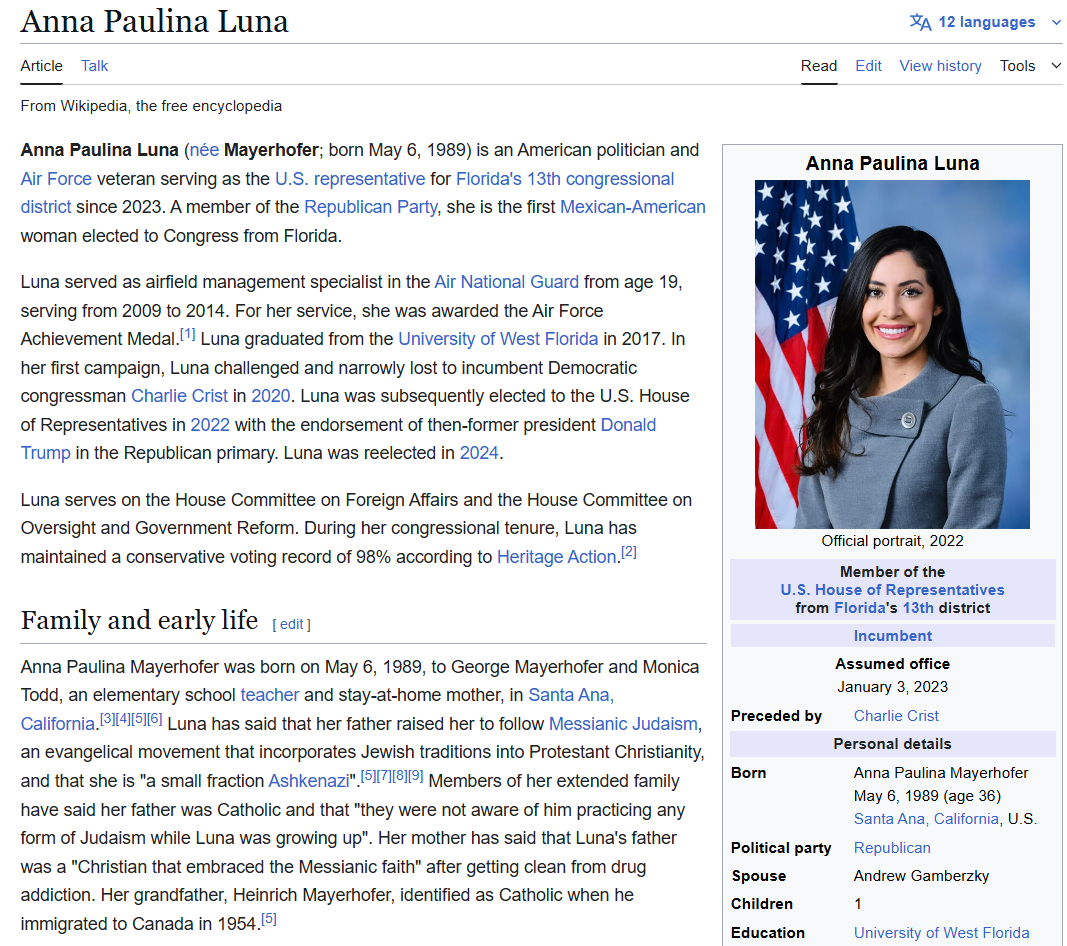Viewport: 1067px width, 946px height.
Task: Jump to citation [5] after 1954
Action: [x=269, y=919]
